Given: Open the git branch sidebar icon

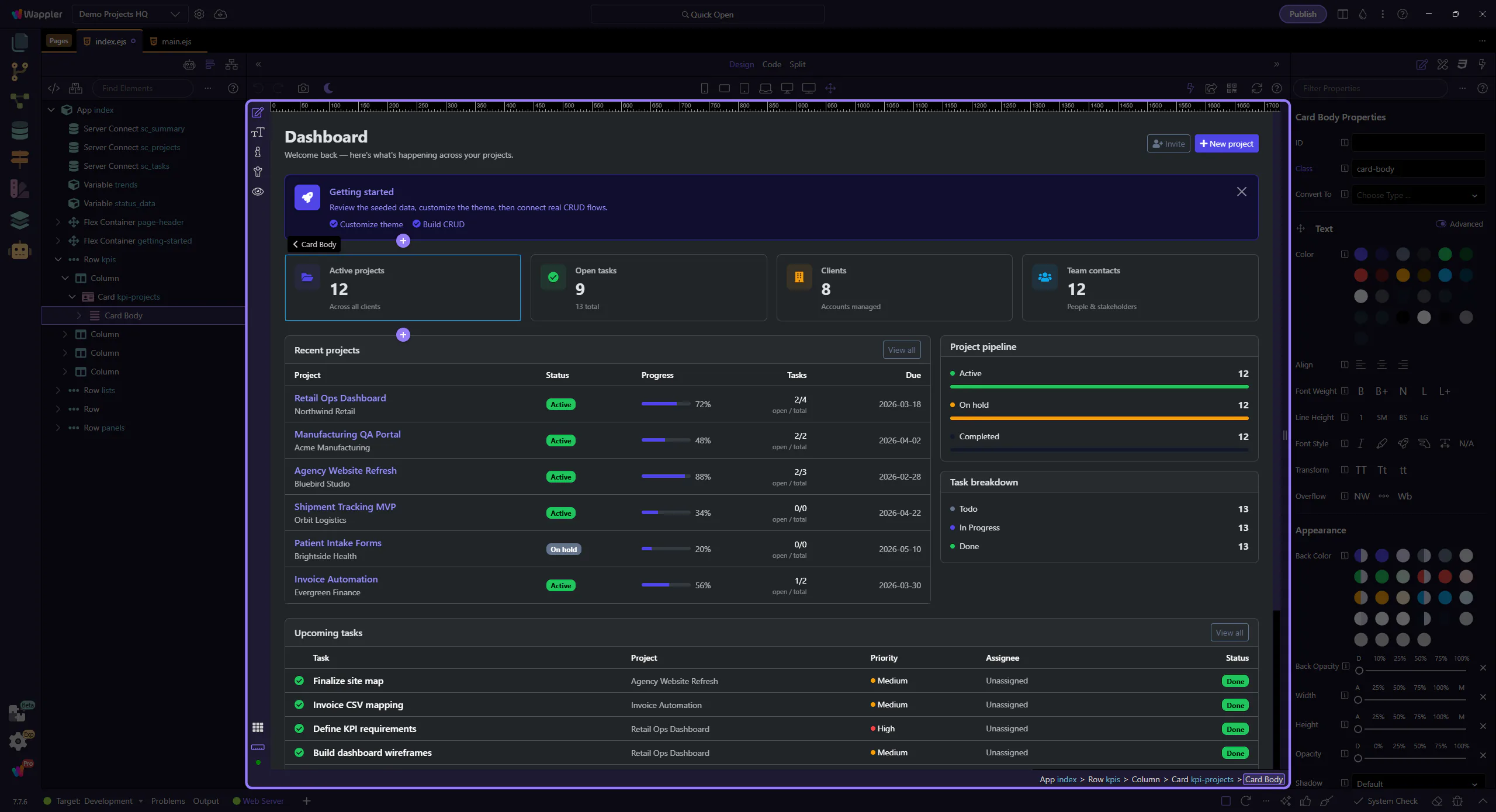Looking at the screenshot, I should pyautogui.click(x=20, y=71).
